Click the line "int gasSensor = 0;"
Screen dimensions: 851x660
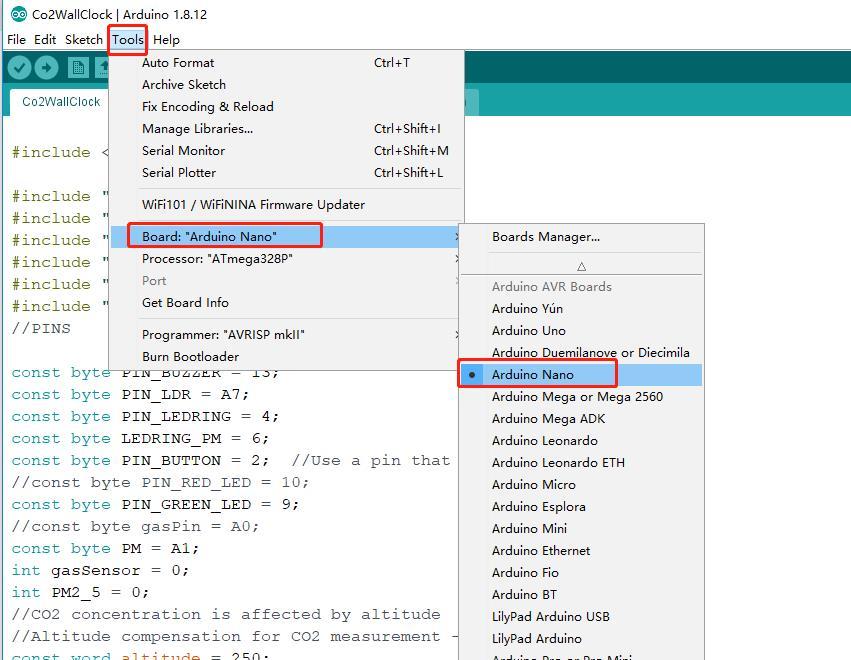point(100,570)
